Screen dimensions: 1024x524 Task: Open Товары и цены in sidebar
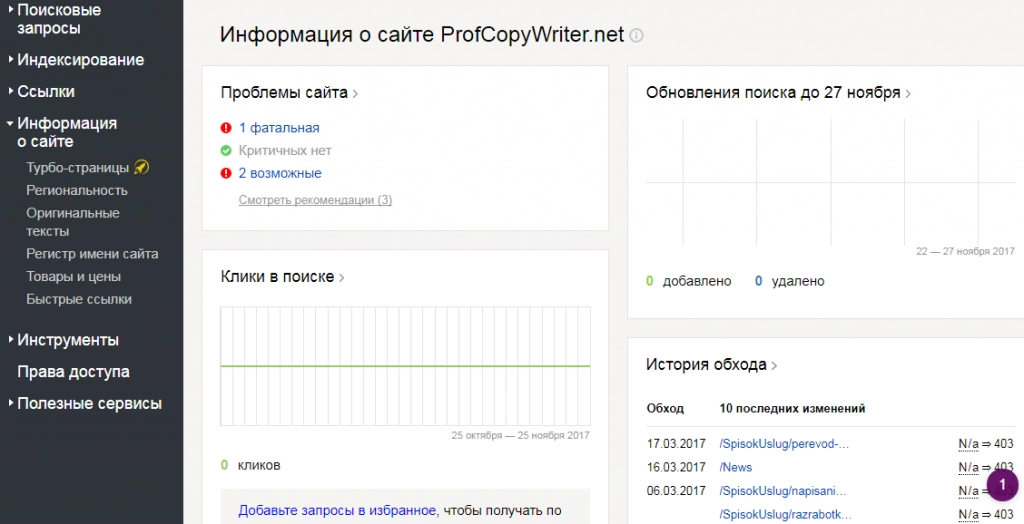[x=73, y=277]
